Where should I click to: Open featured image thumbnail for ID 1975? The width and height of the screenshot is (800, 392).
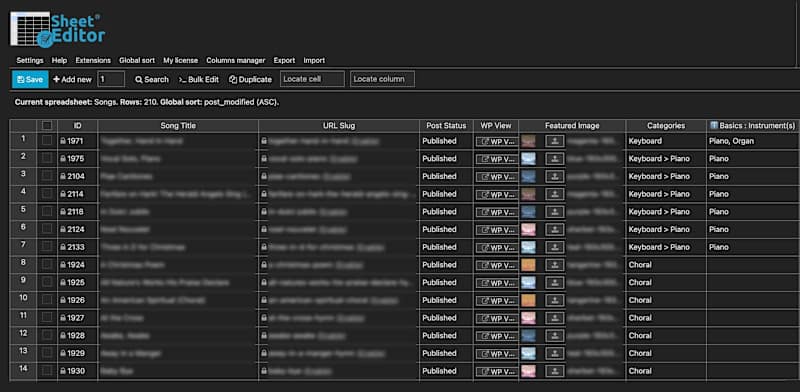tap(529, 159)
